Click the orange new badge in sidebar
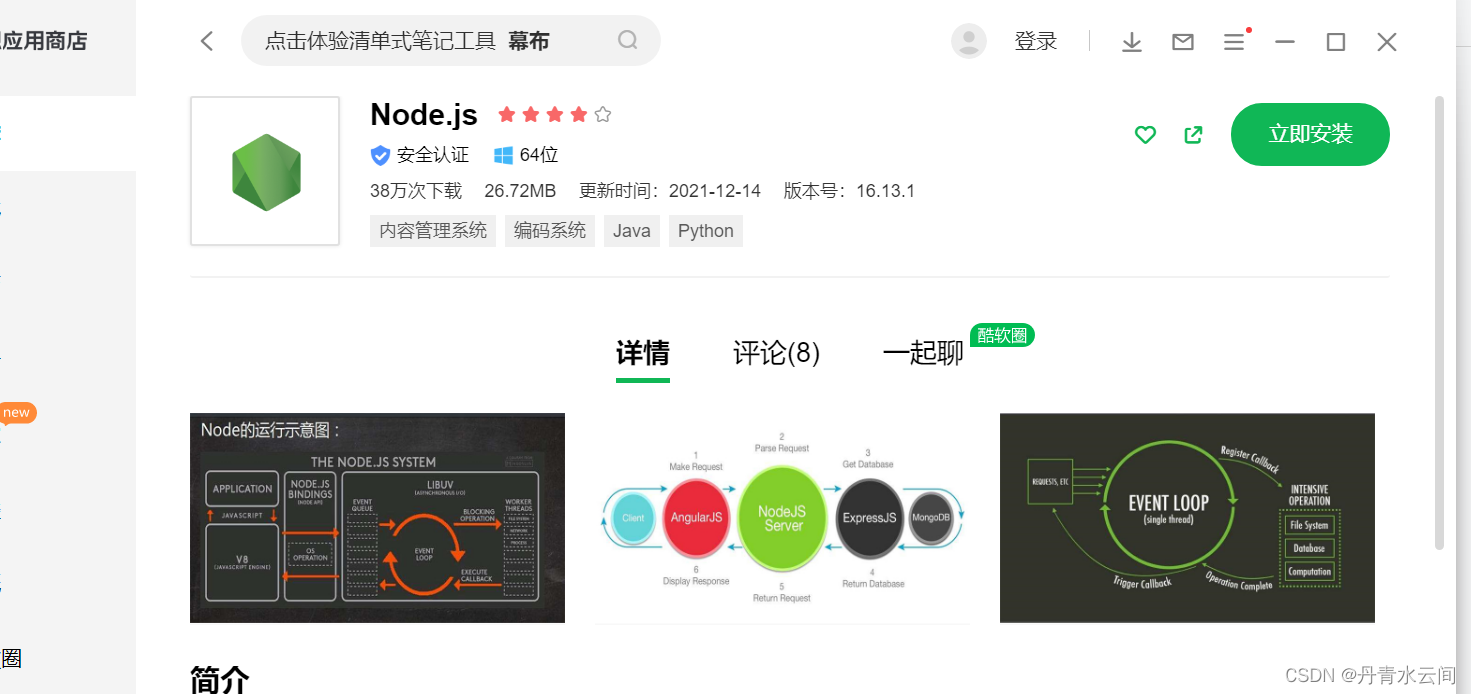 pos(17,413)
